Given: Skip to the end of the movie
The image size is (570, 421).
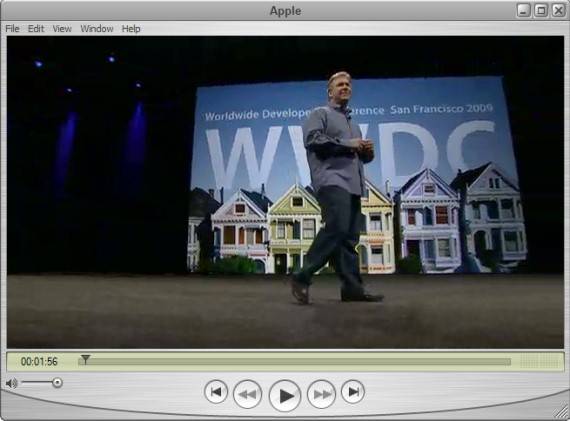Looking at the screenshot, I should coord(353,392).
